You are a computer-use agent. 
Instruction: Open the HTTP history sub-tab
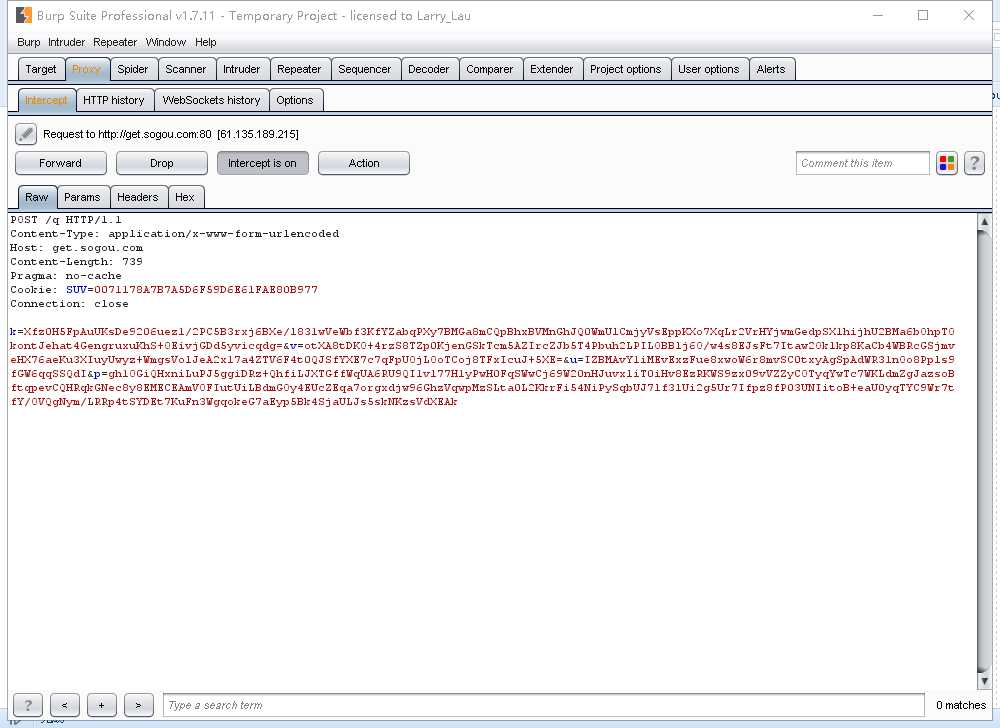tap(114, 100)
